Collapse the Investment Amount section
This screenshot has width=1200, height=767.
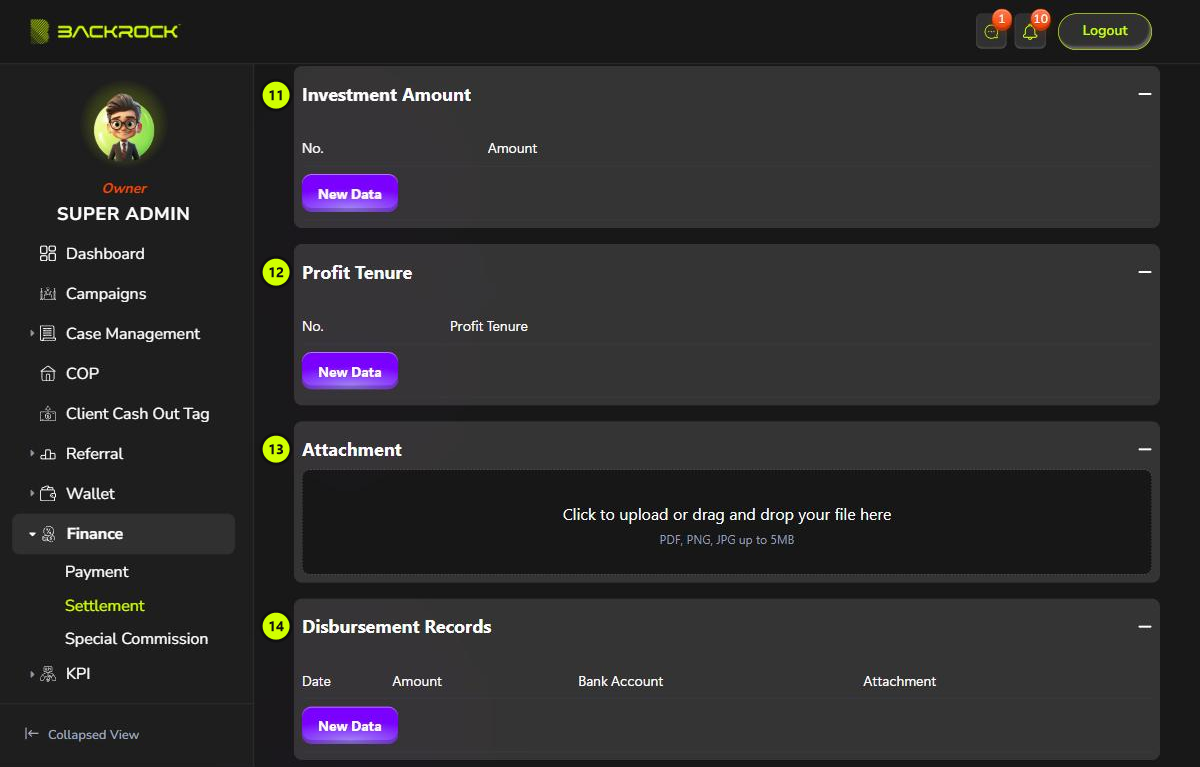click(1145, 94)
